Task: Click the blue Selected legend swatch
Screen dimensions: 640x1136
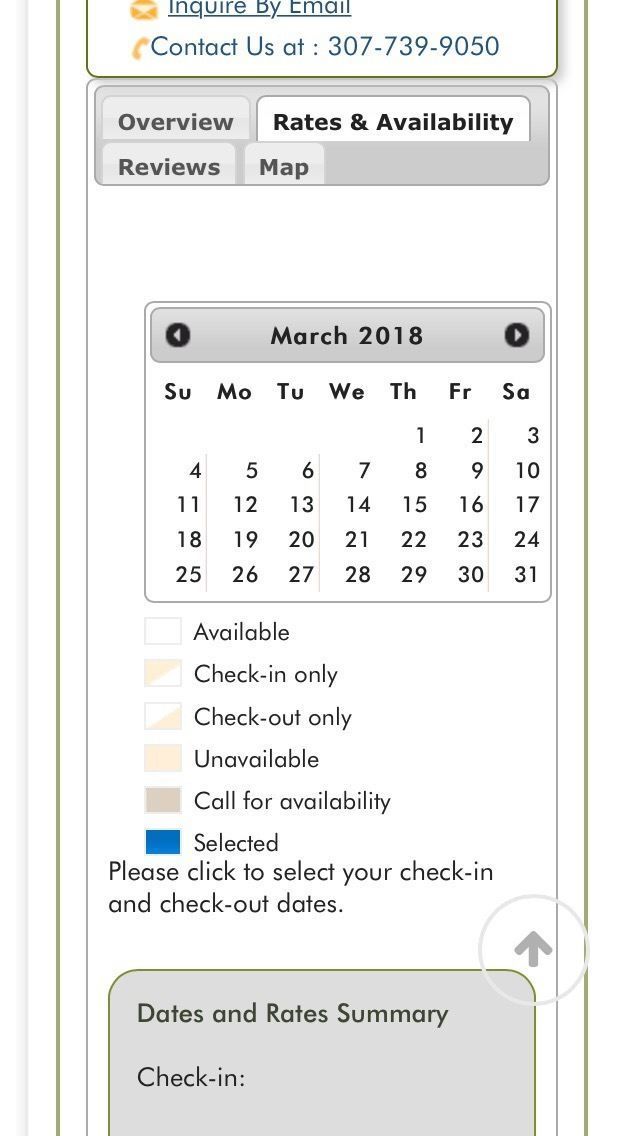Action: click(163, 842)
